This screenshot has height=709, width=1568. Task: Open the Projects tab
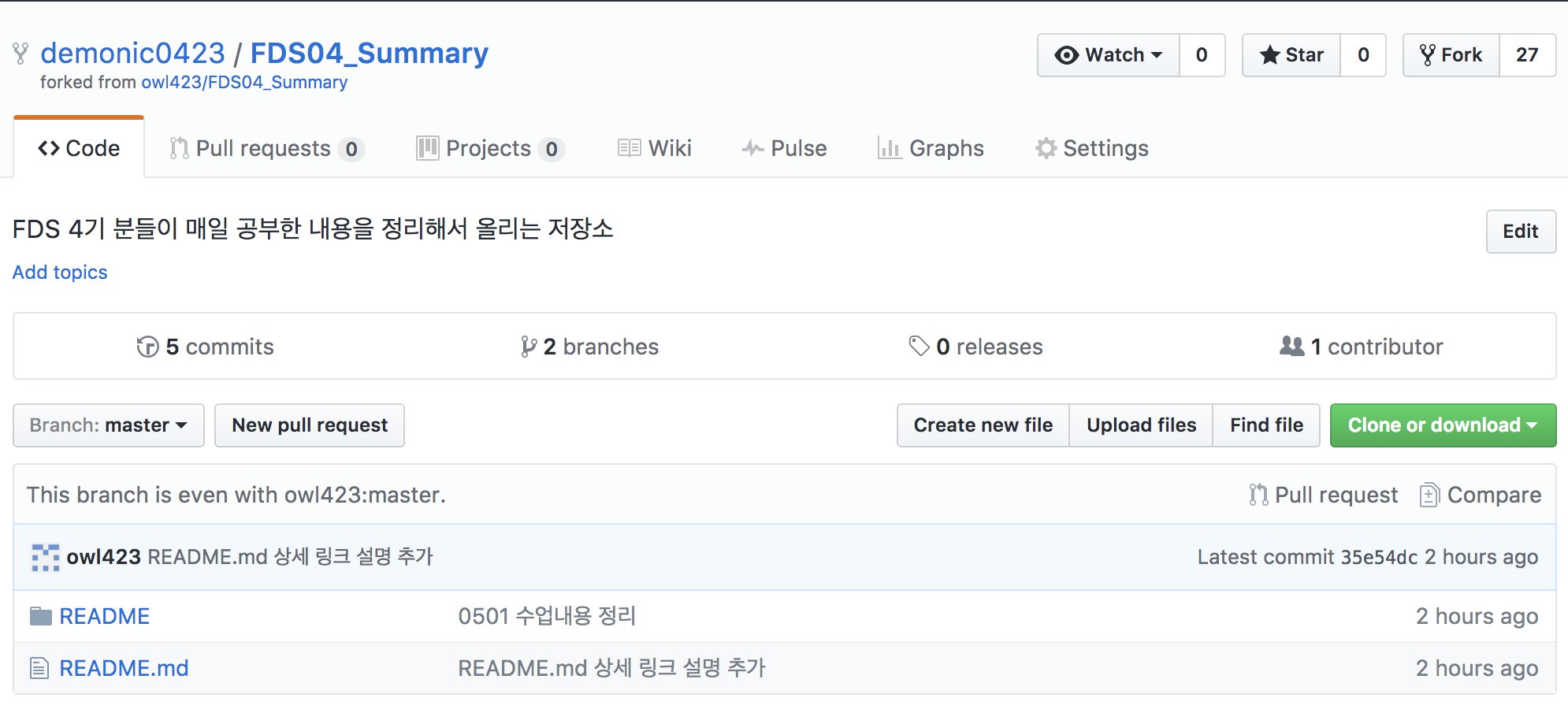tap(490, 148)
